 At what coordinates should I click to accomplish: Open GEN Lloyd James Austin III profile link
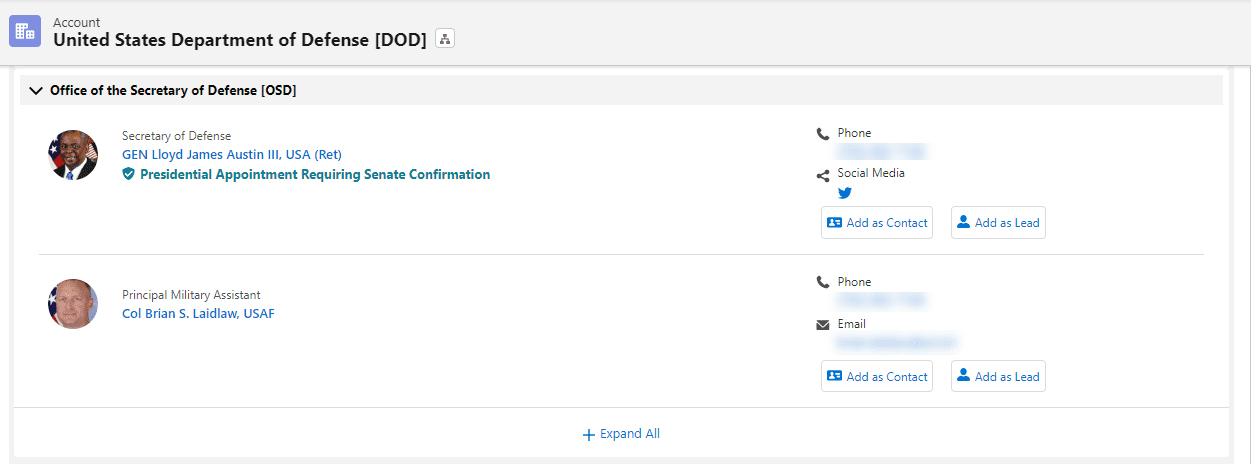click(x=231, y=155)
